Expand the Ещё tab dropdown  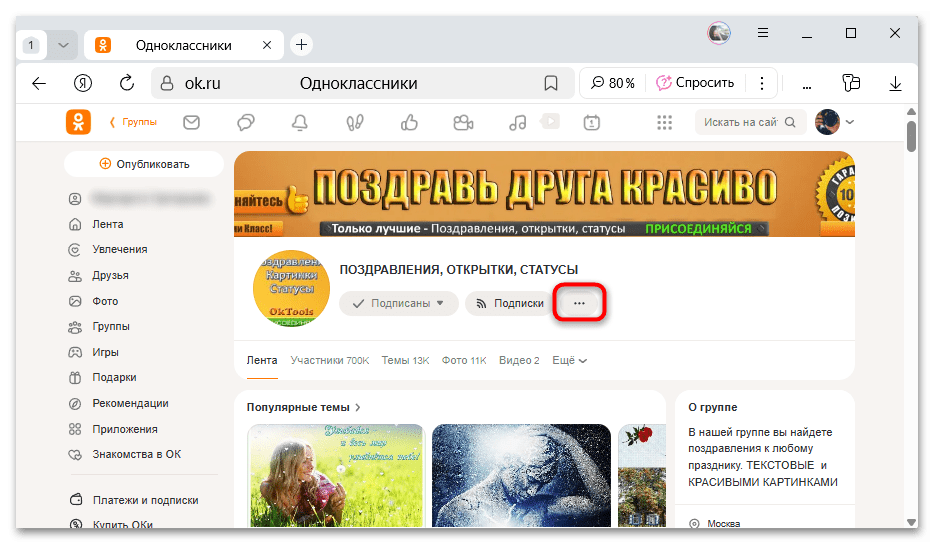569,360
